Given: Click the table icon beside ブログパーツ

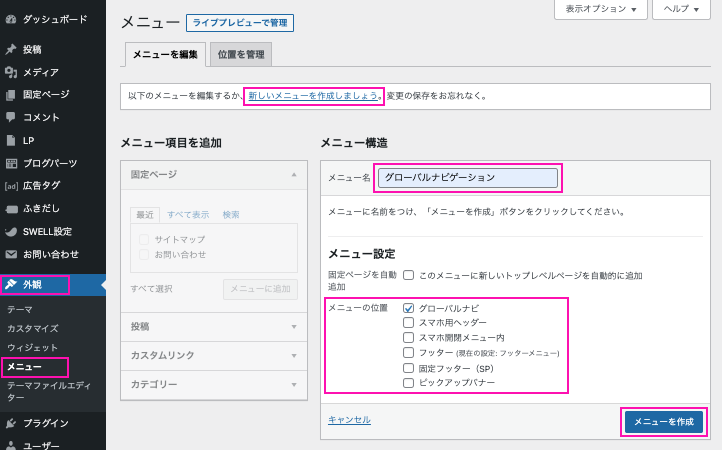Looking at the screenshot, I should click(11, 163).
